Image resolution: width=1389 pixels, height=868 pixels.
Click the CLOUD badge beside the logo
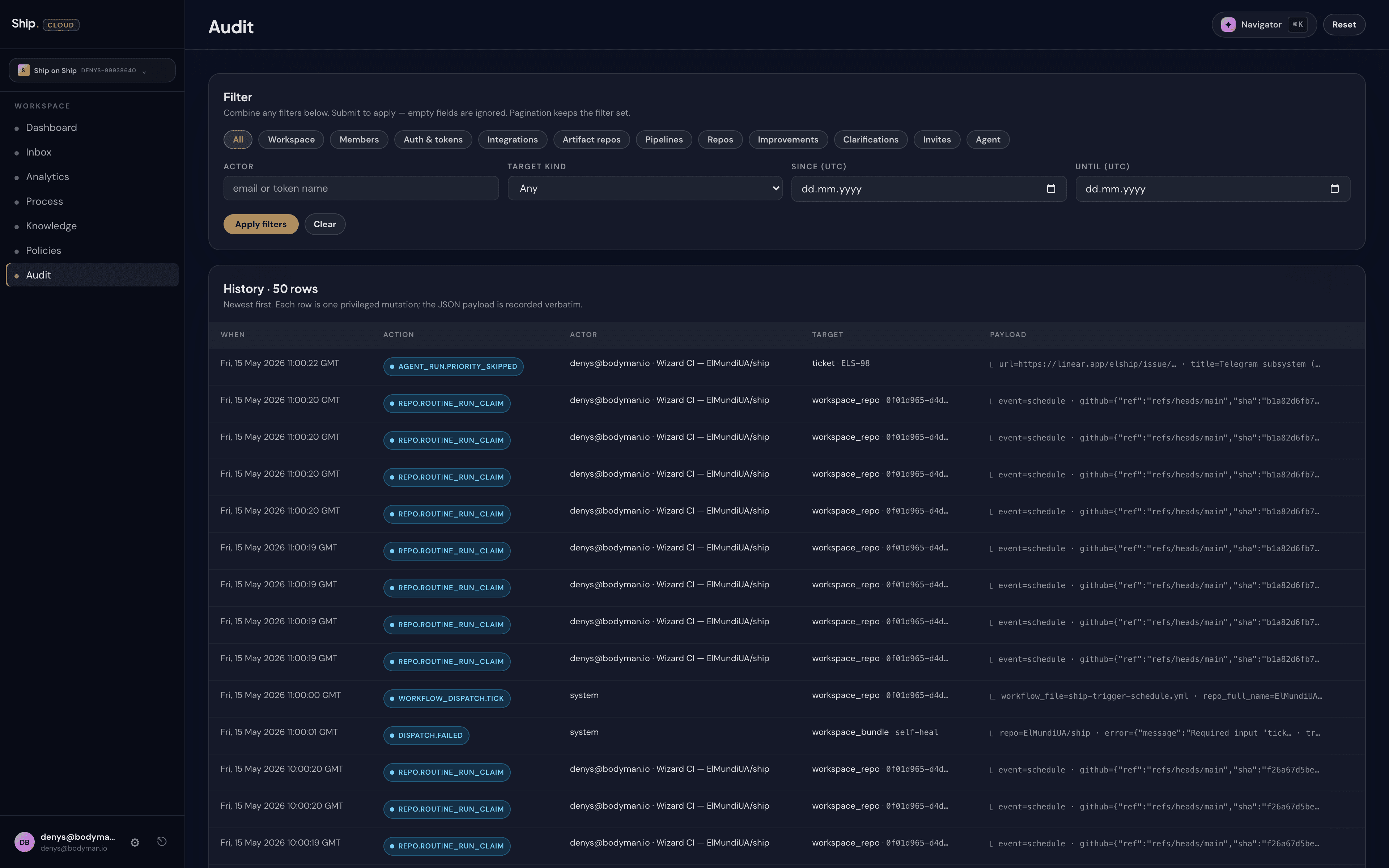(61, 25)
